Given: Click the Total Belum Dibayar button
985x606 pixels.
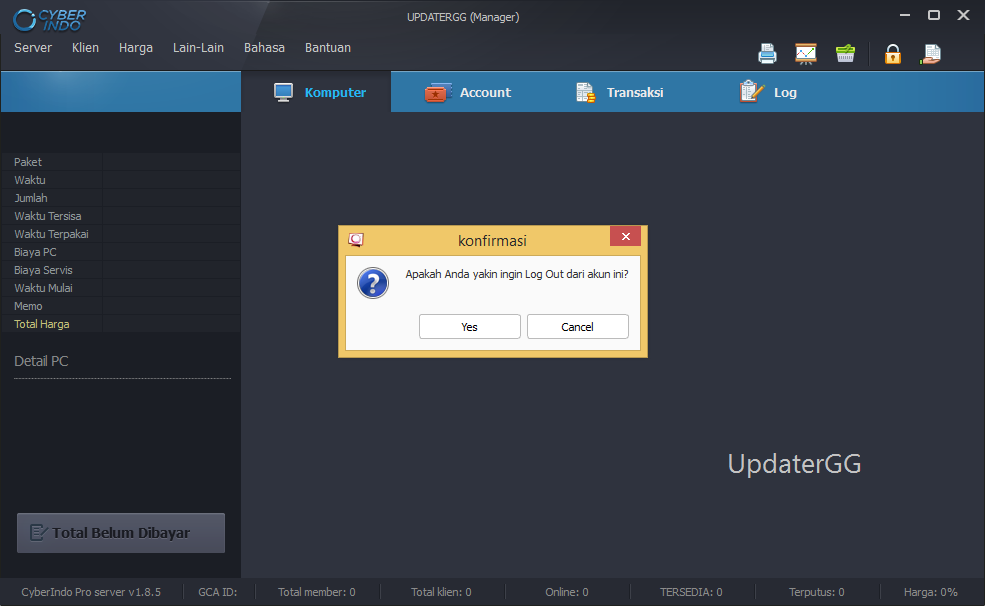Looking at the screenshot, I should (x=121, y=533).
